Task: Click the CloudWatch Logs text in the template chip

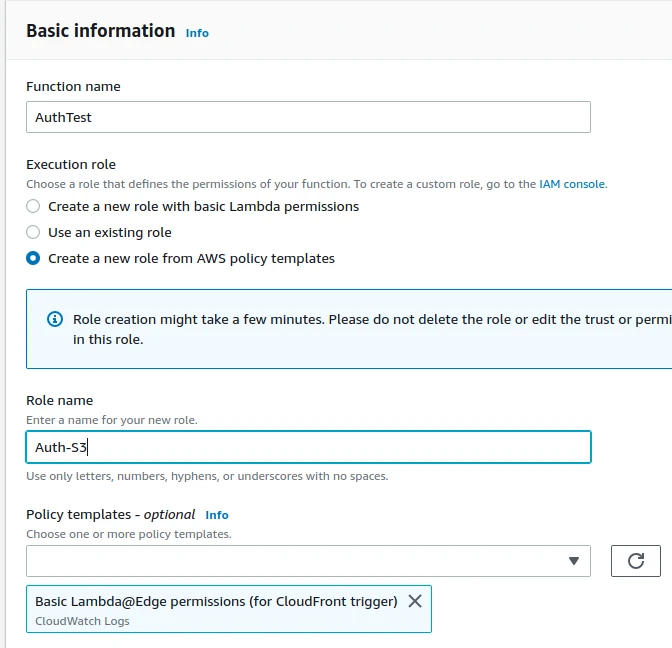Action: (x=82, y=621)
